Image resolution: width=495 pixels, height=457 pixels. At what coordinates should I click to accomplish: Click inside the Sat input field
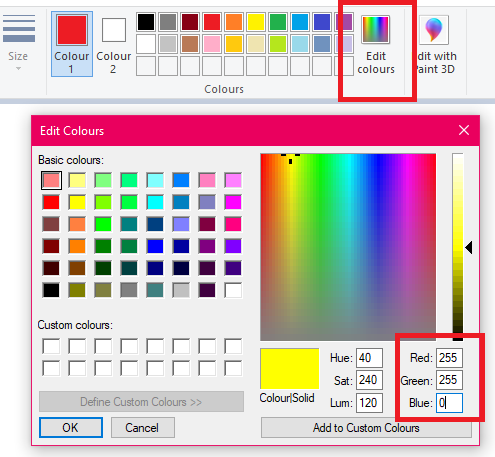point(369,380)
